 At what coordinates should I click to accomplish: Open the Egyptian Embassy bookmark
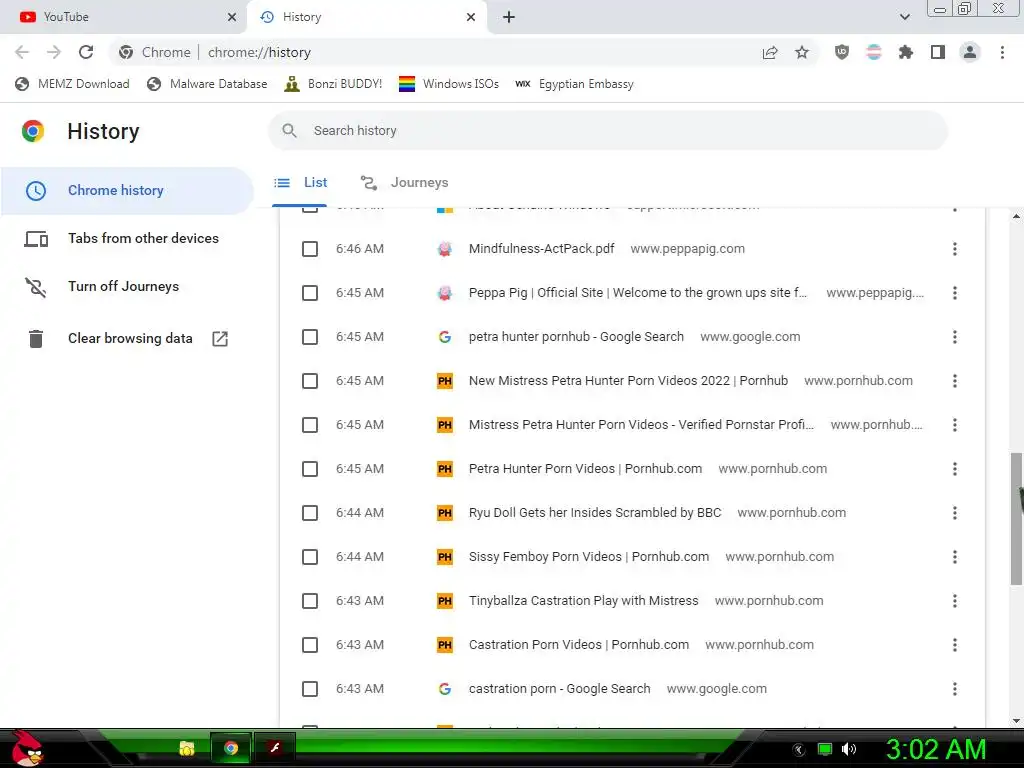575,84
